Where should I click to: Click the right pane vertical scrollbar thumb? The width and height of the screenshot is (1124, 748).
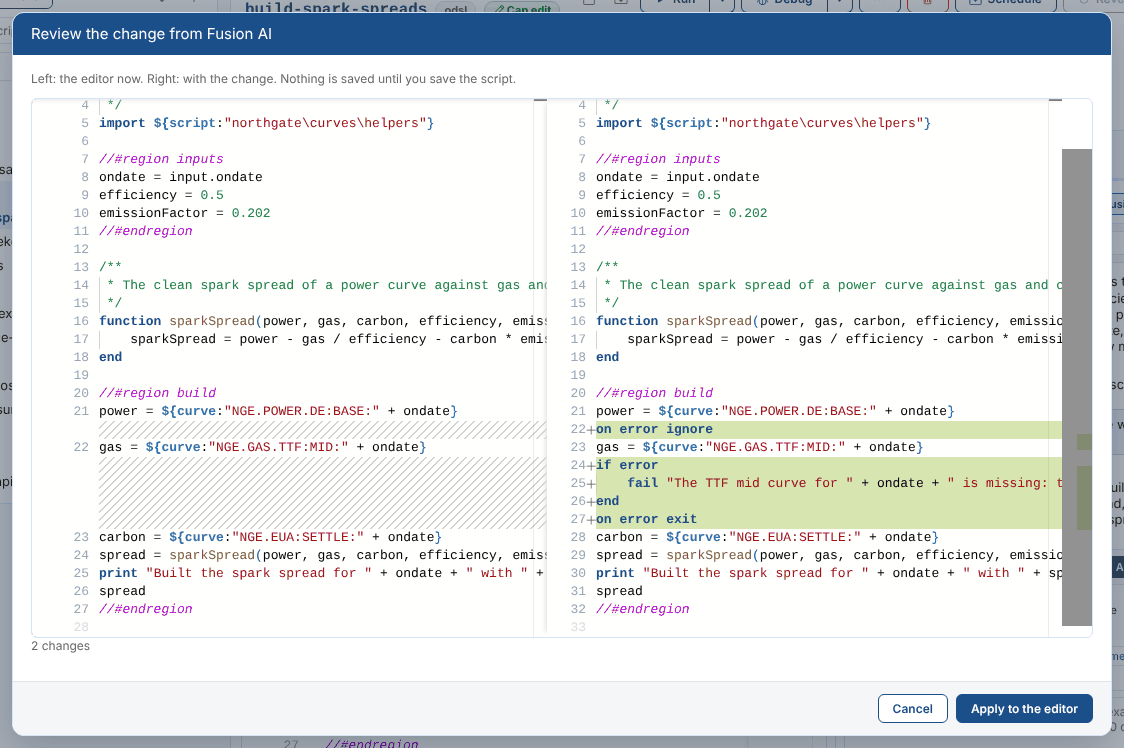tap(1077, 387)
